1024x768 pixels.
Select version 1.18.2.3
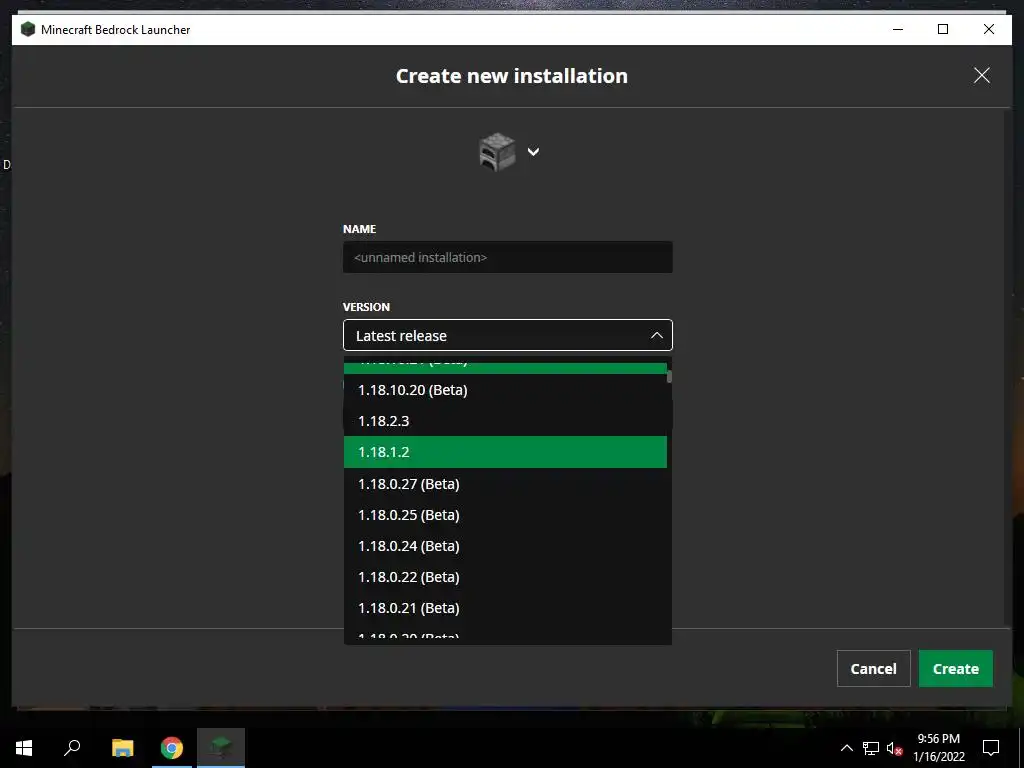tap(505, 421)
